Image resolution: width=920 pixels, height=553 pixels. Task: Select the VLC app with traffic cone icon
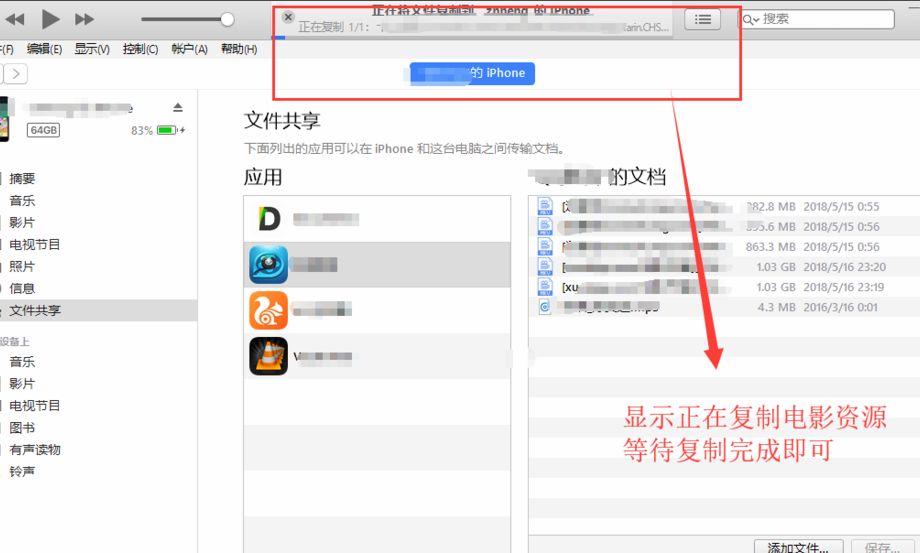pyautogui.click(x=268, y=356)
